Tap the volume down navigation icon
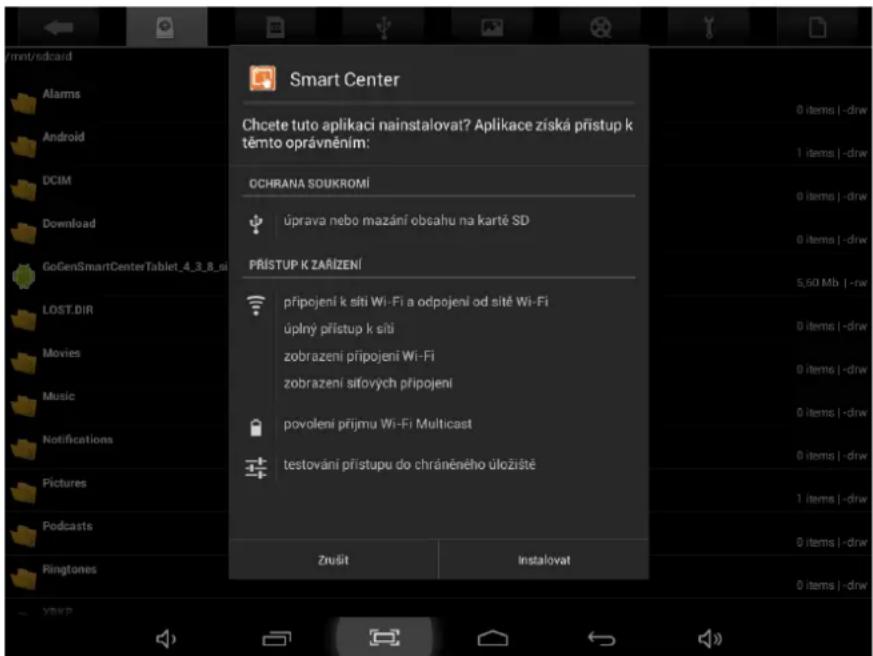 tap(165, 638)
